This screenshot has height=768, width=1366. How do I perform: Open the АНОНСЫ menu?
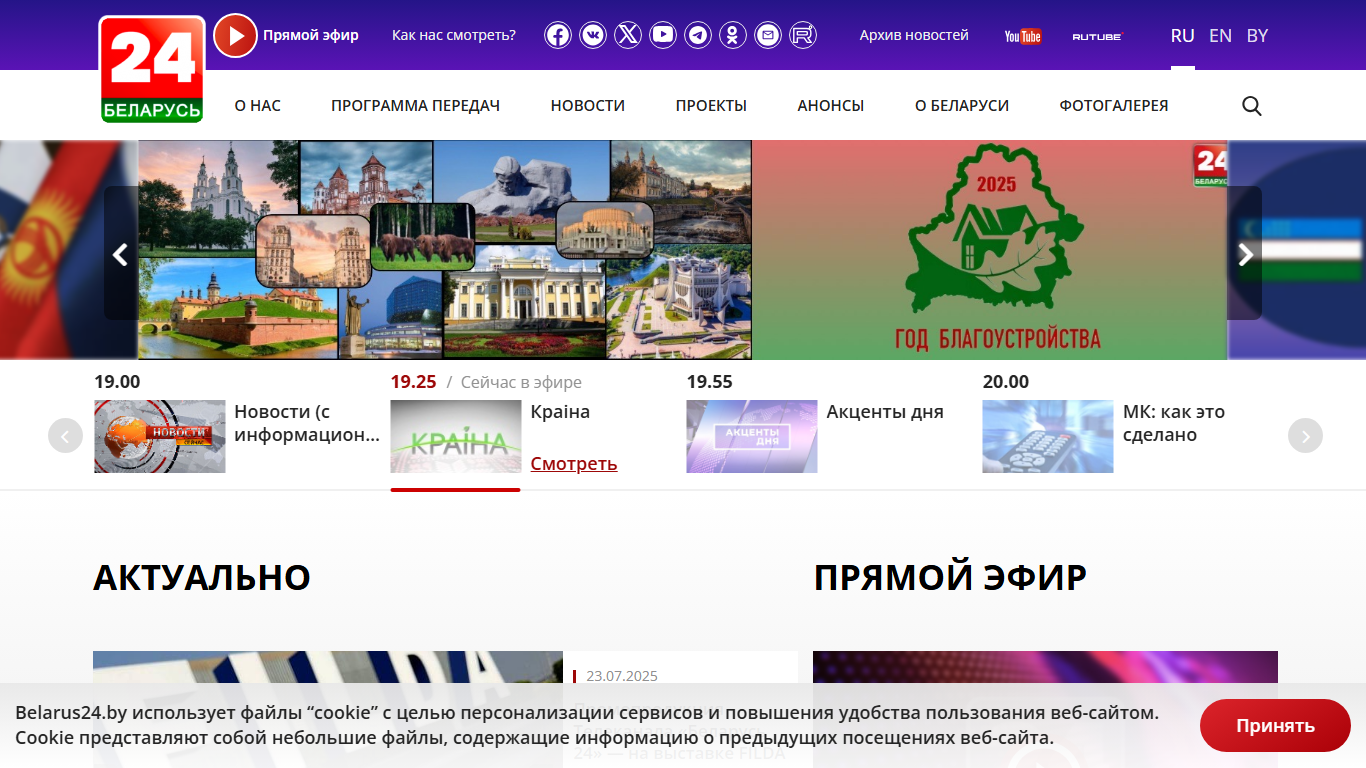pos(831,105)
